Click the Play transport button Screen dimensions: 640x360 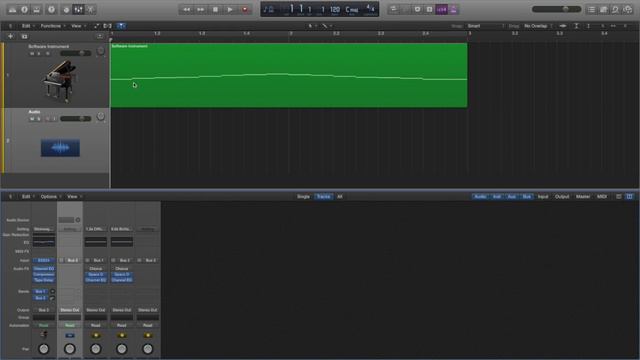click(230, 9)
